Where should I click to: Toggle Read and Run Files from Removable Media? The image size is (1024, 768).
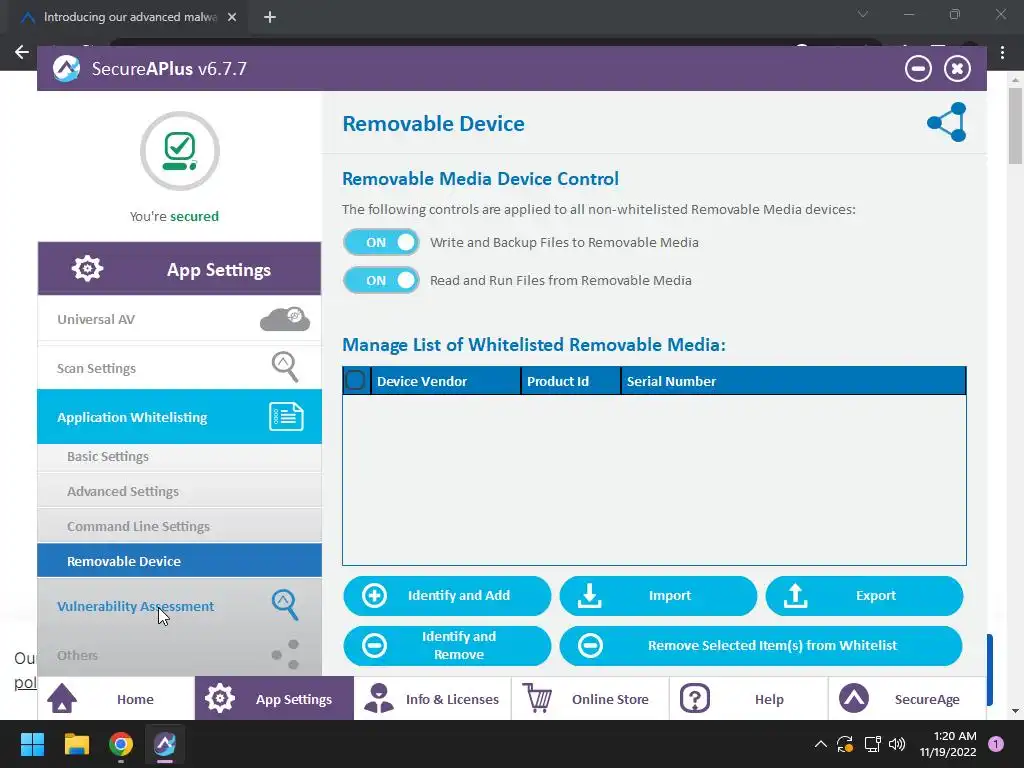click(381, 280)
